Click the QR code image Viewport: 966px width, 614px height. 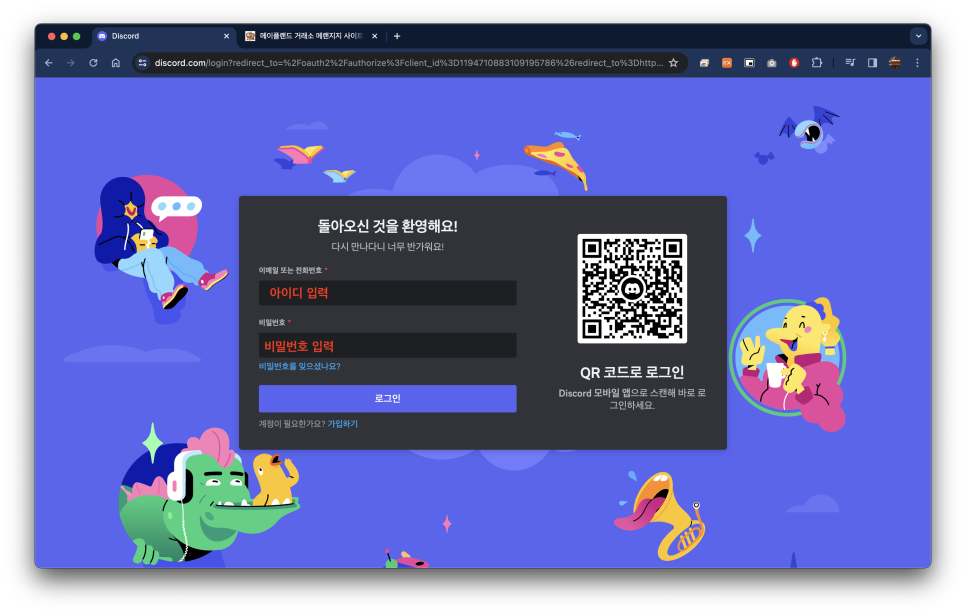(x=632, y=289)
